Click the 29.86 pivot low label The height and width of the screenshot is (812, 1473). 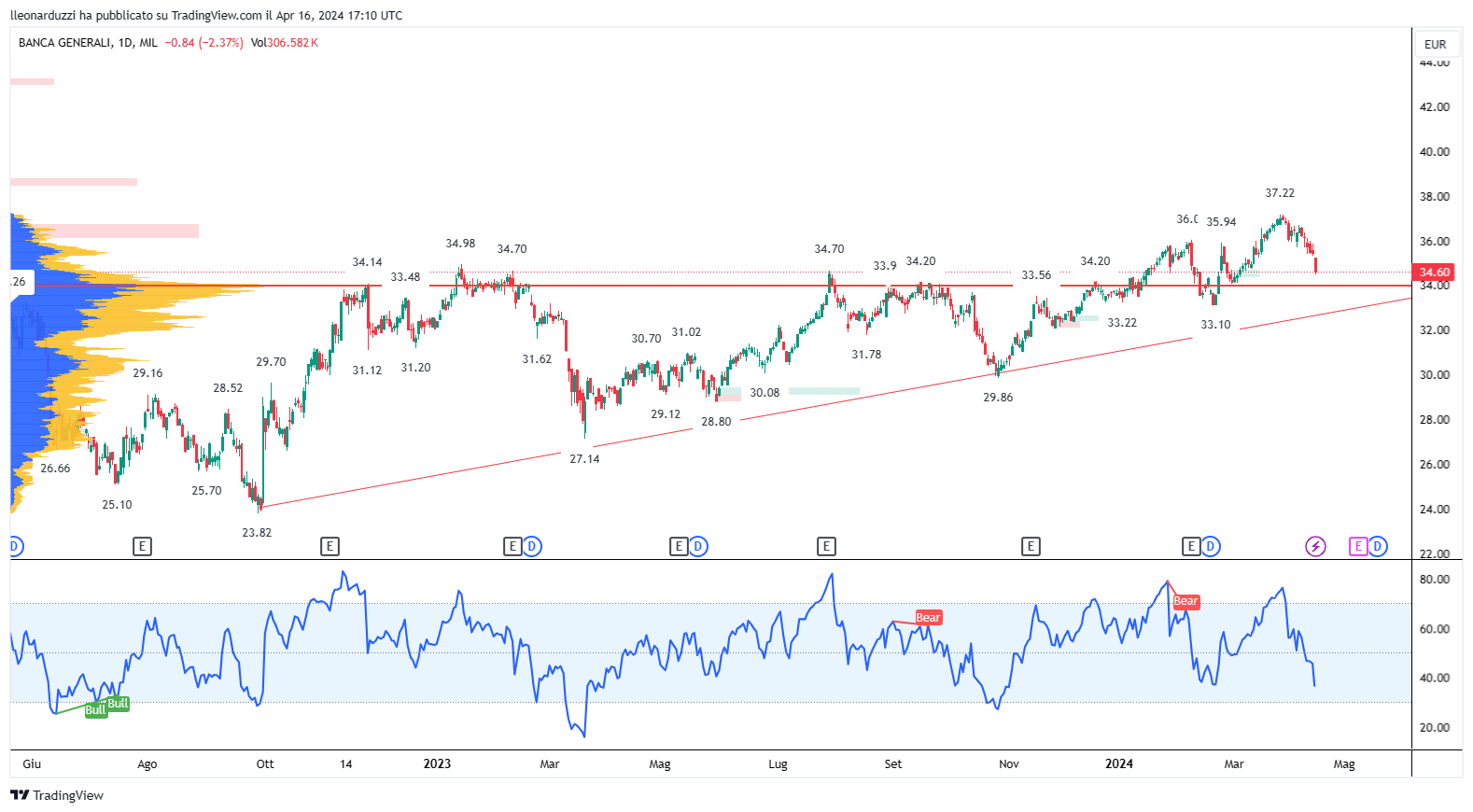coord(998,398)
